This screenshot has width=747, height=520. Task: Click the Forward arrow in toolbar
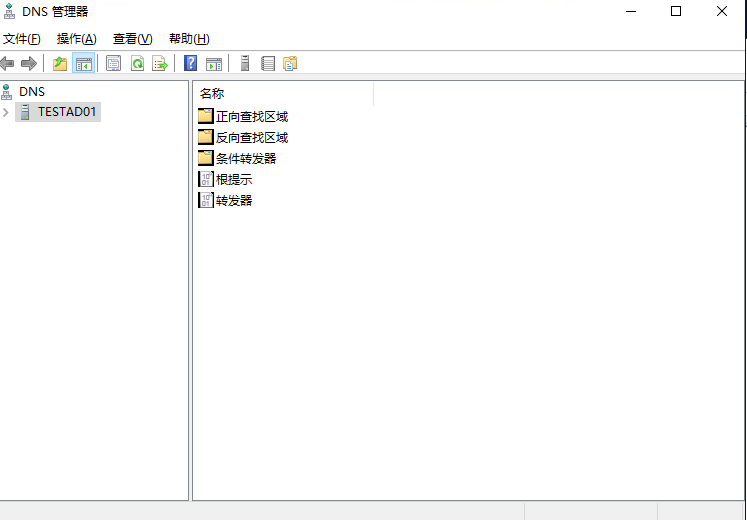[x=29, y=63]
